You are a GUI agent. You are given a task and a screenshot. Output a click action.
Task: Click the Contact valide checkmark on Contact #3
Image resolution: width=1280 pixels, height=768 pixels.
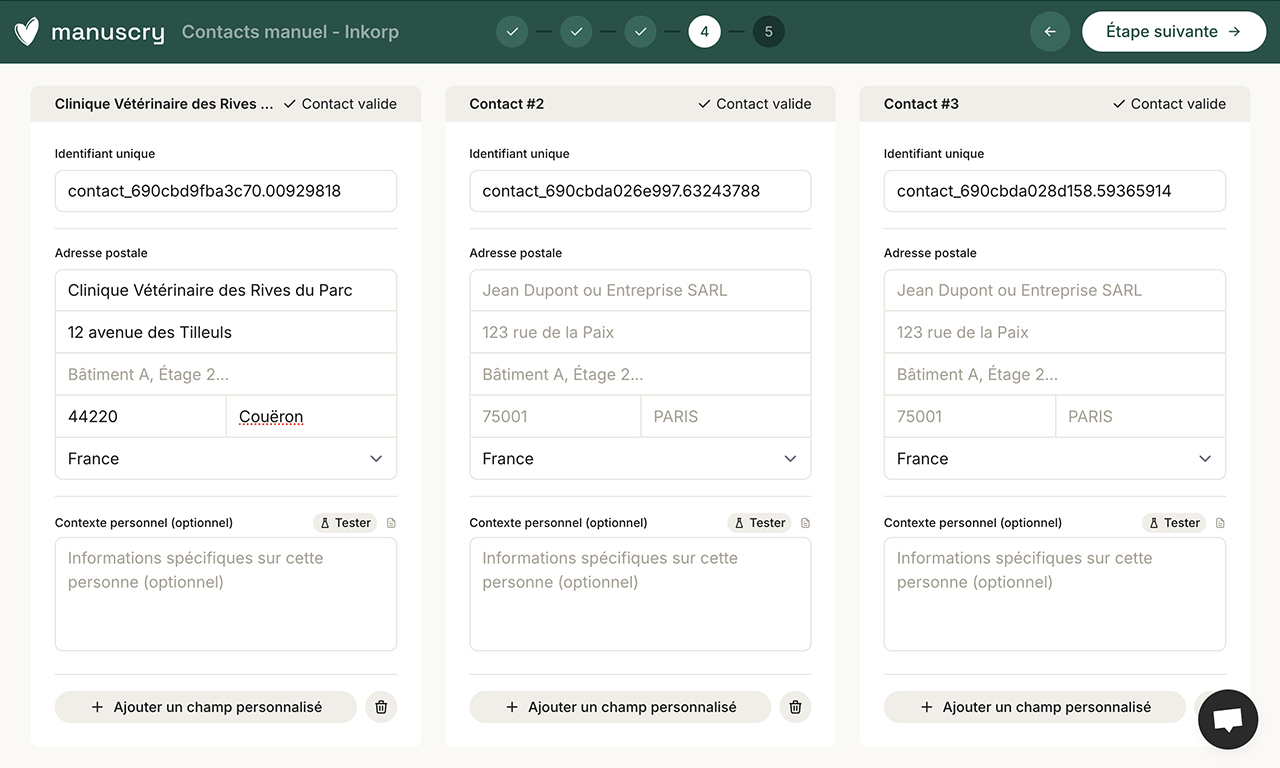point(1118,103)
